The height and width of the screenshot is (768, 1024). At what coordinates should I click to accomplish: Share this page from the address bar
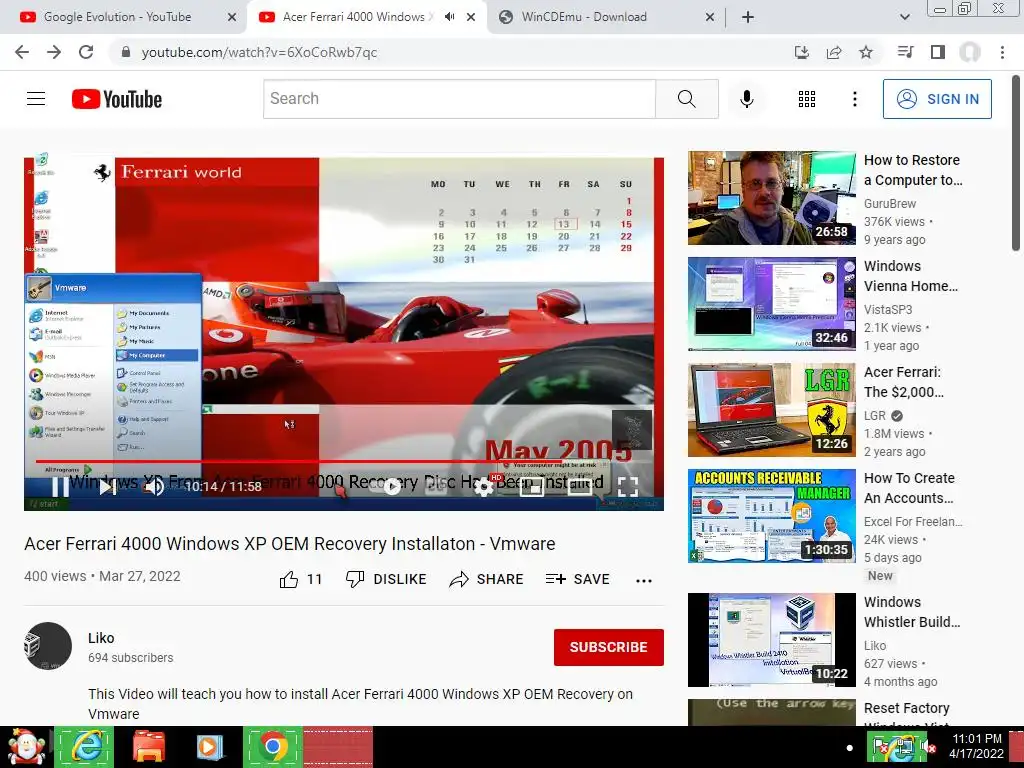(x=834, y=52)
